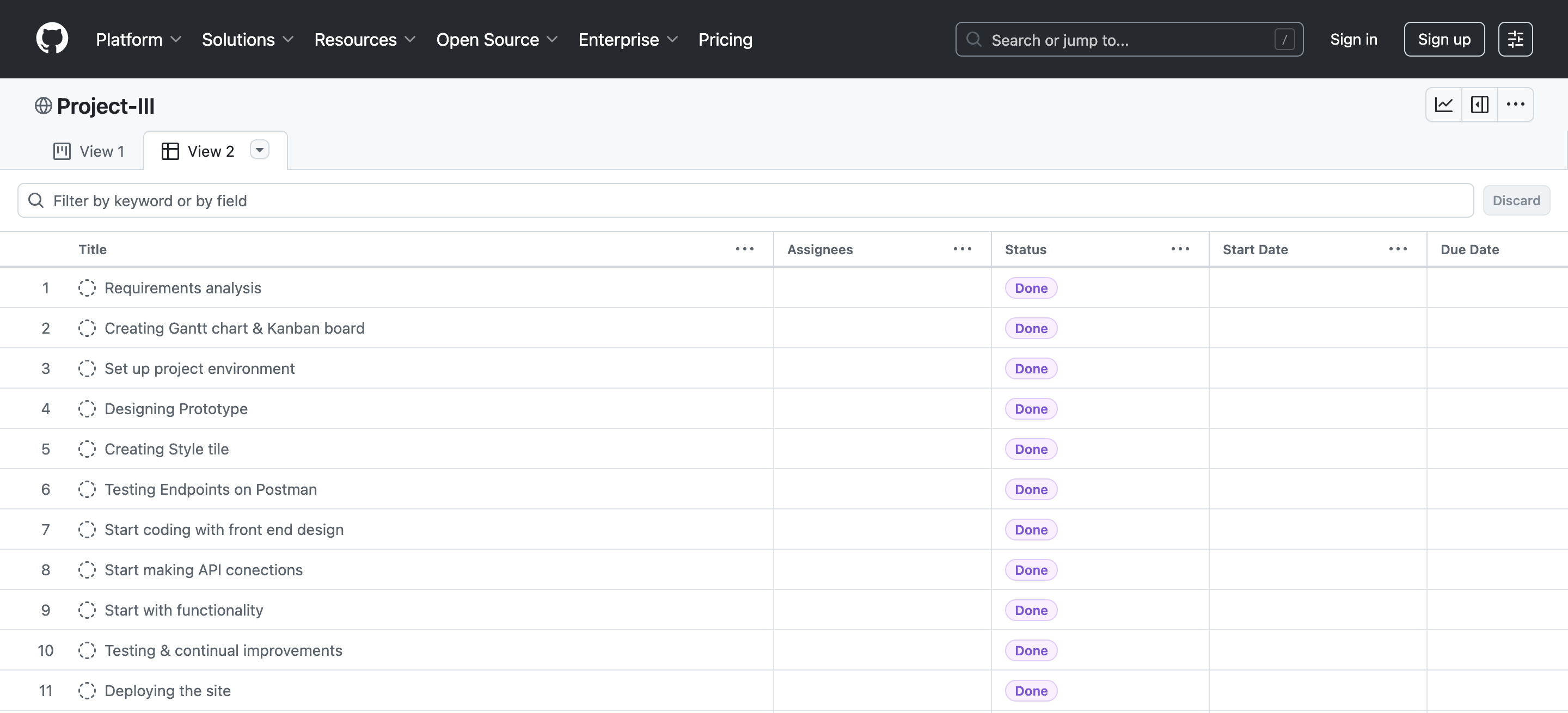Click the Sign up button
The height and width of the screenshot is (713, 1568).
pyautogui.click(x=1443, y=40)
